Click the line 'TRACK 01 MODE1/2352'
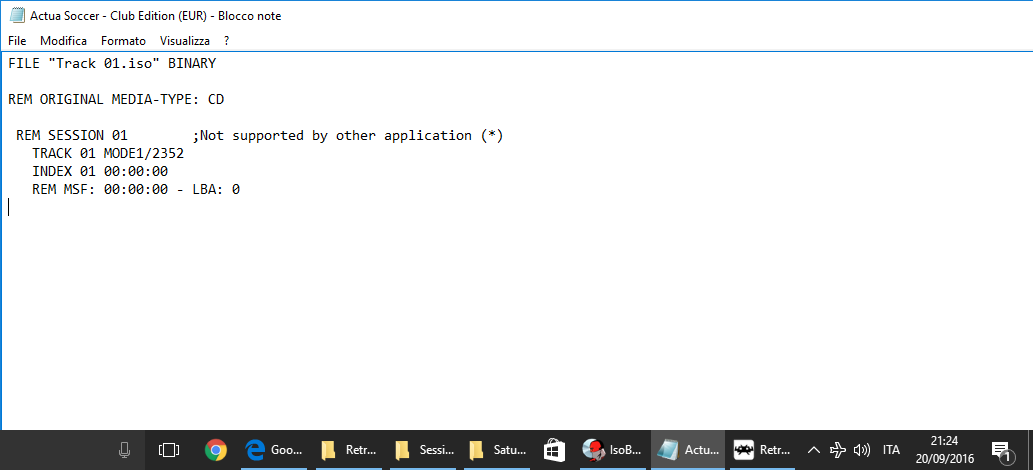The width and height of the screenshot is (1033, 470). pos(108,154)
